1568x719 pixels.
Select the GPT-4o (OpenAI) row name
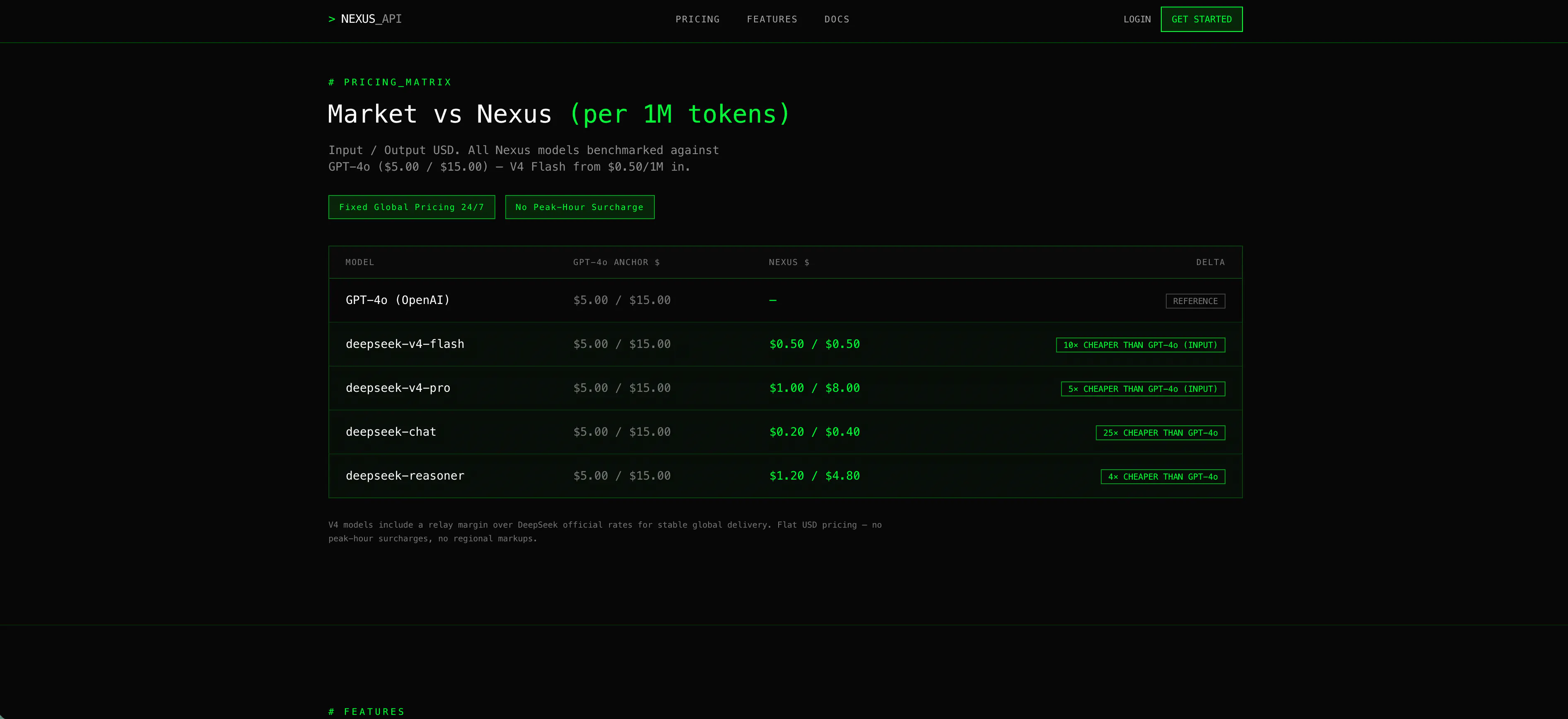[x=398, y=300]
